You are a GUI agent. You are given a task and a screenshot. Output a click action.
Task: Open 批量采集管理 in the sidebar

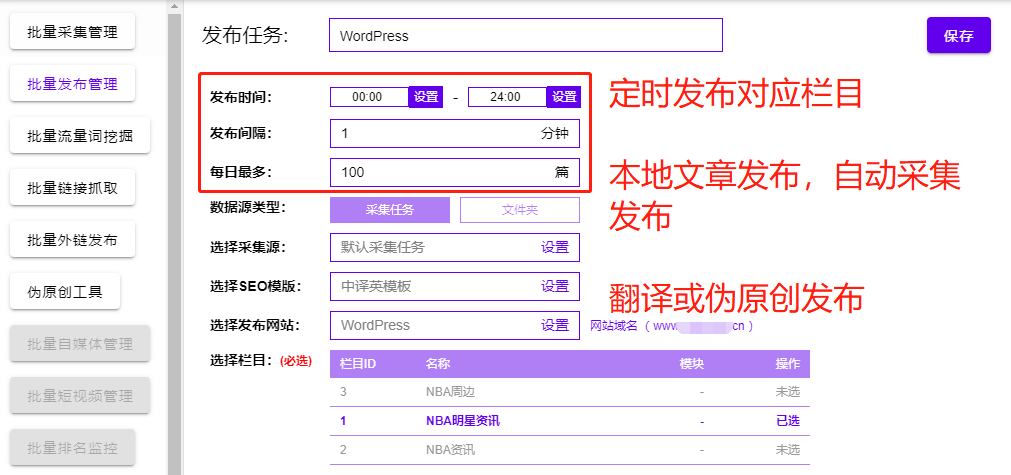(72, 32)
